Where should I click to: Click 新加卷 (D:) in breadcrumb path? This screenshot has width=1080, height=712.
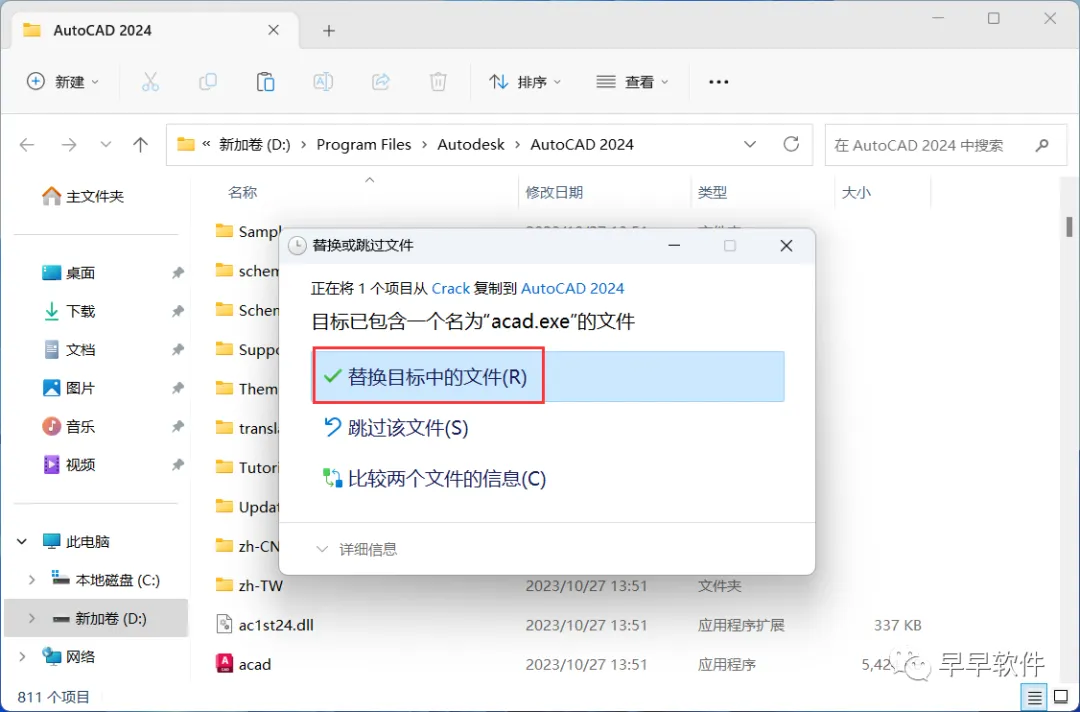click(255, 145)
